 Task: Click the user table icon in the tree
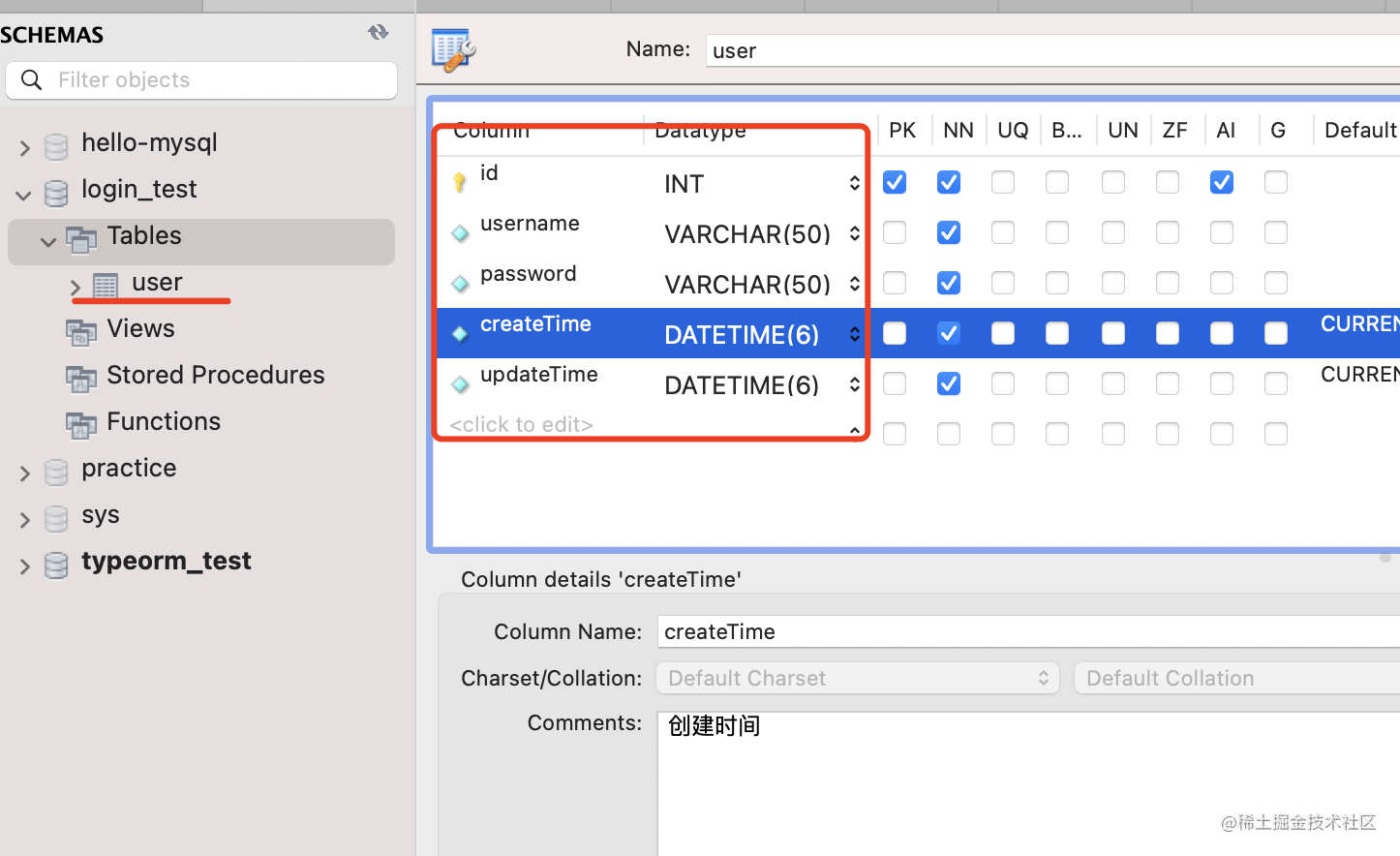coord(106,286)
